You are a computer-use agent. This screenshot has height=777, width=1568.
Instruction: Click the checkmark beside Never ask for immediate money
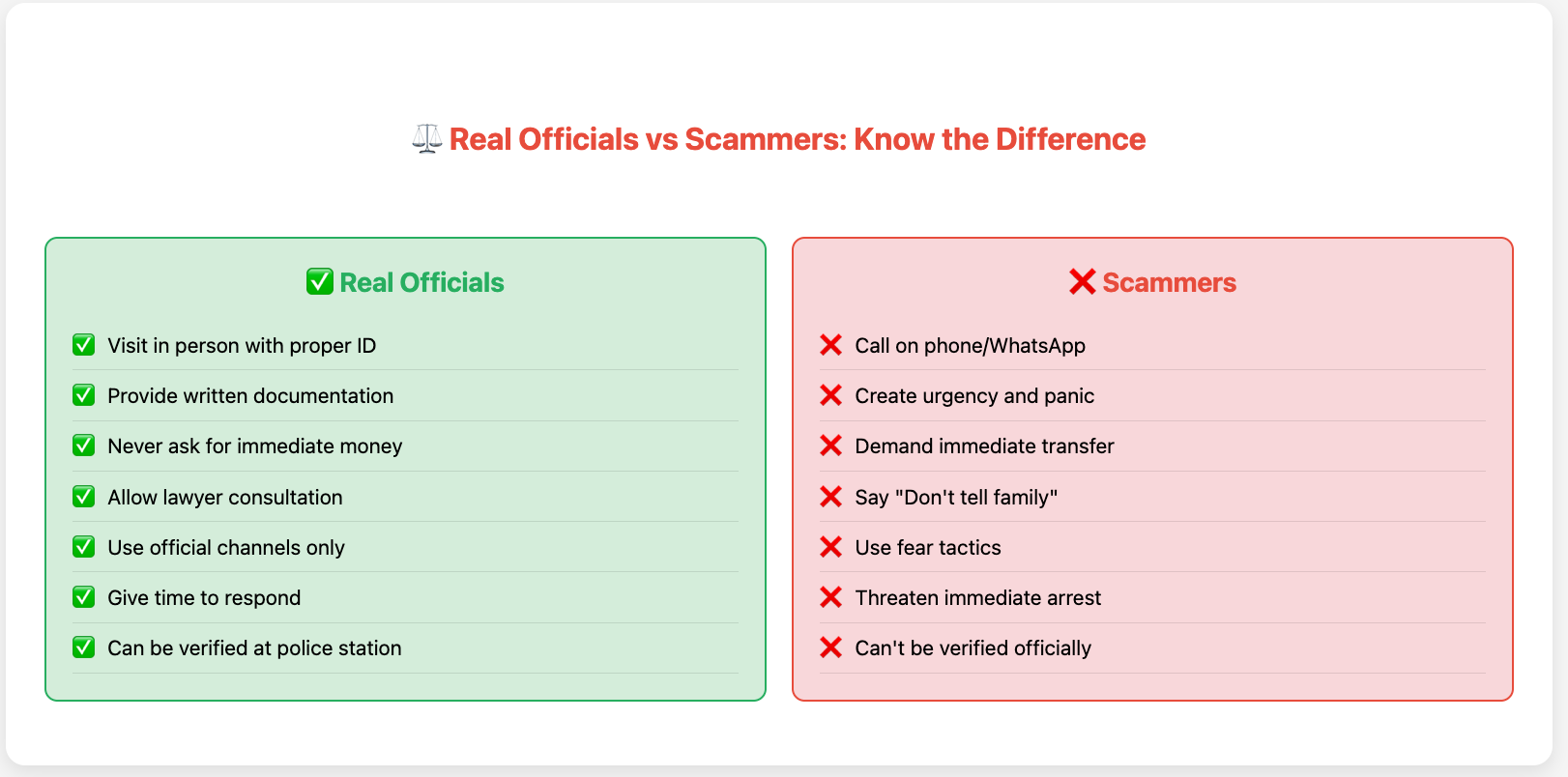(x=84, y=446)
